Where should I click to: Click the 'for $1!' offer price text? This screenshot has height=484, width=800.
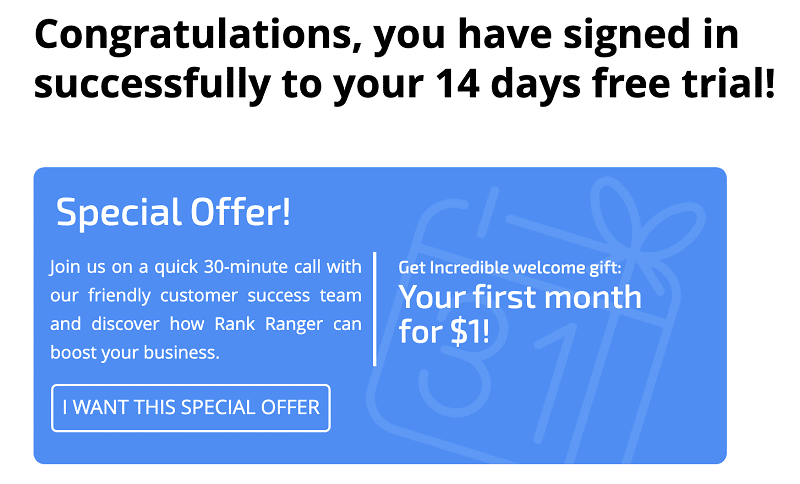(x=444, y=332)
